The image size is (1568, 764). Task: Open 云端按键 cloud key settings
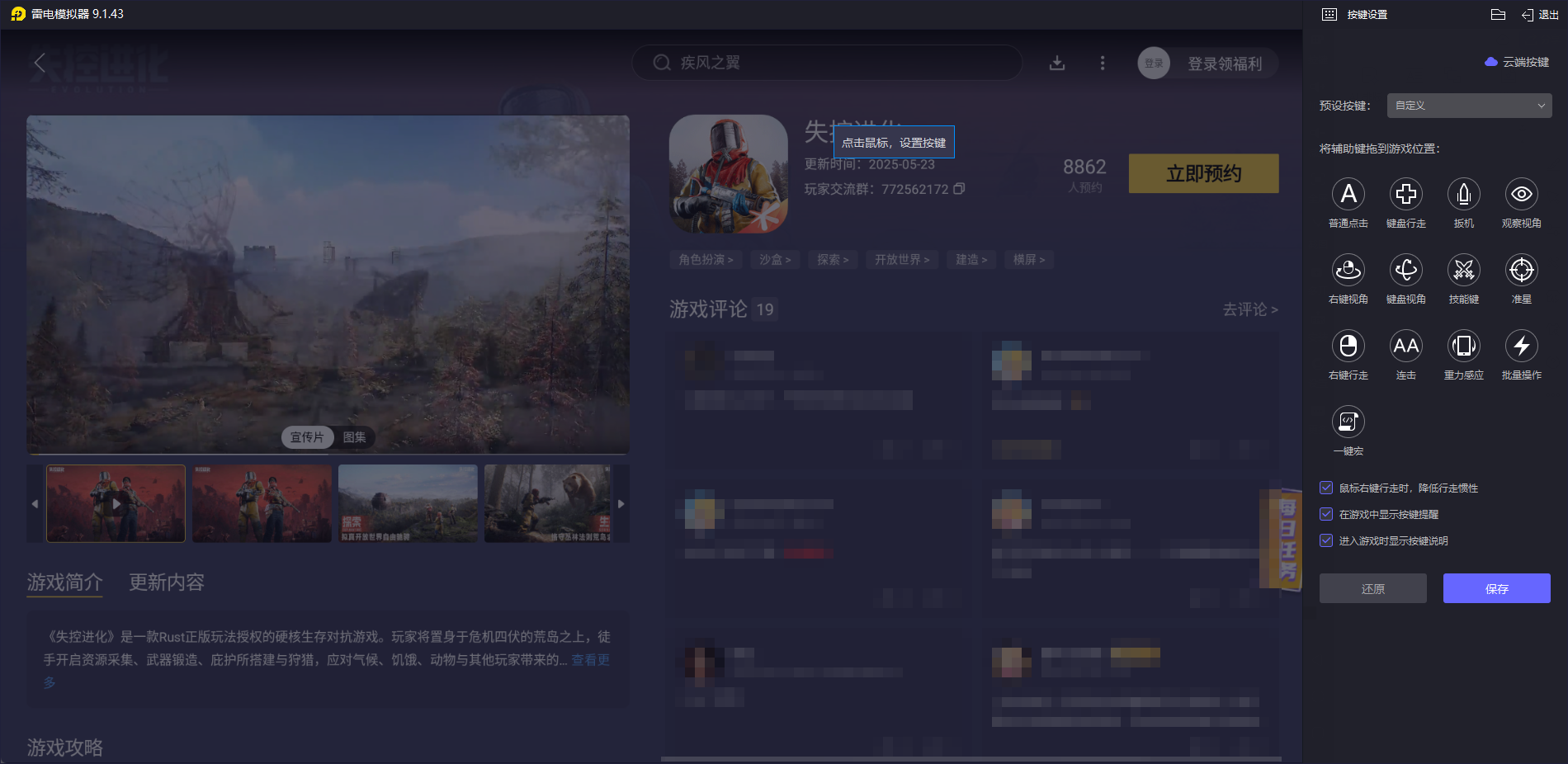click(1517, 62)
